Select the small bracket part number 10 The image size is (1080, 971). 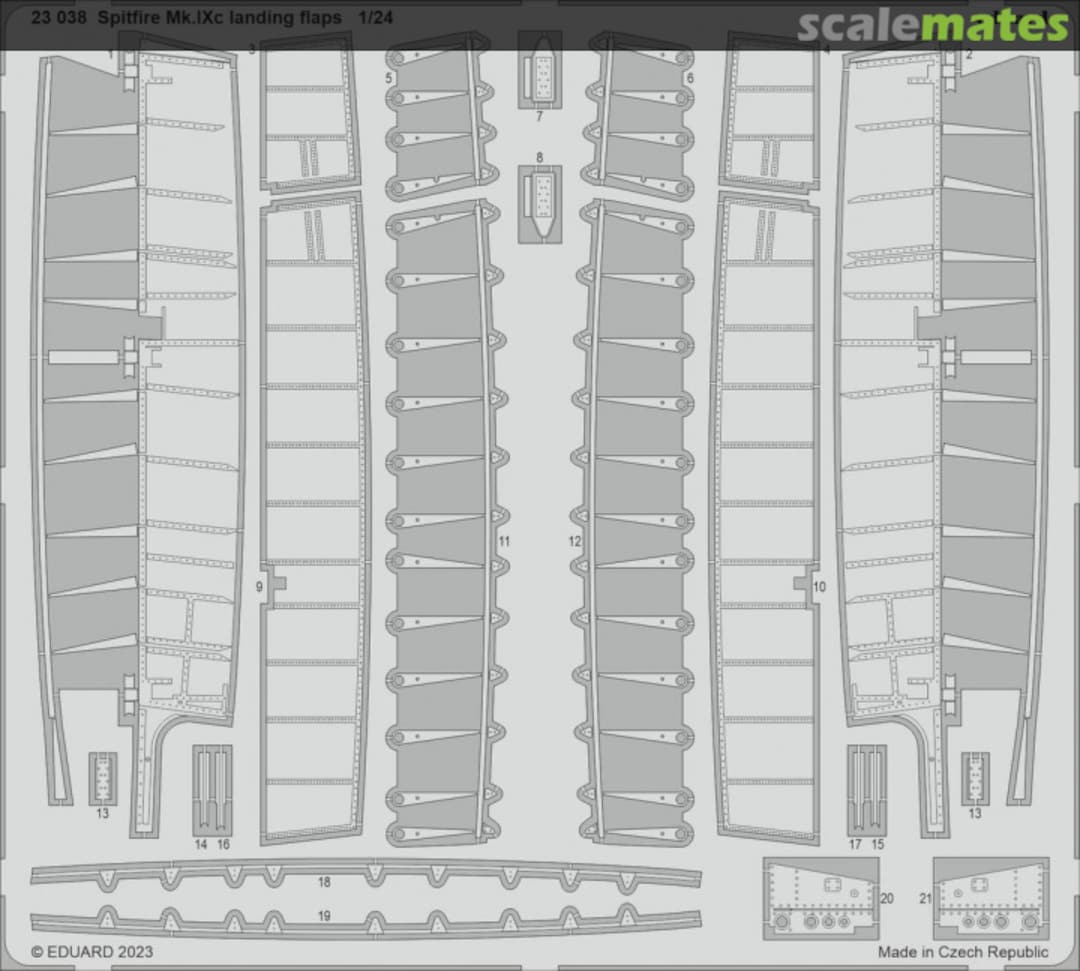[x=802, y=586]
